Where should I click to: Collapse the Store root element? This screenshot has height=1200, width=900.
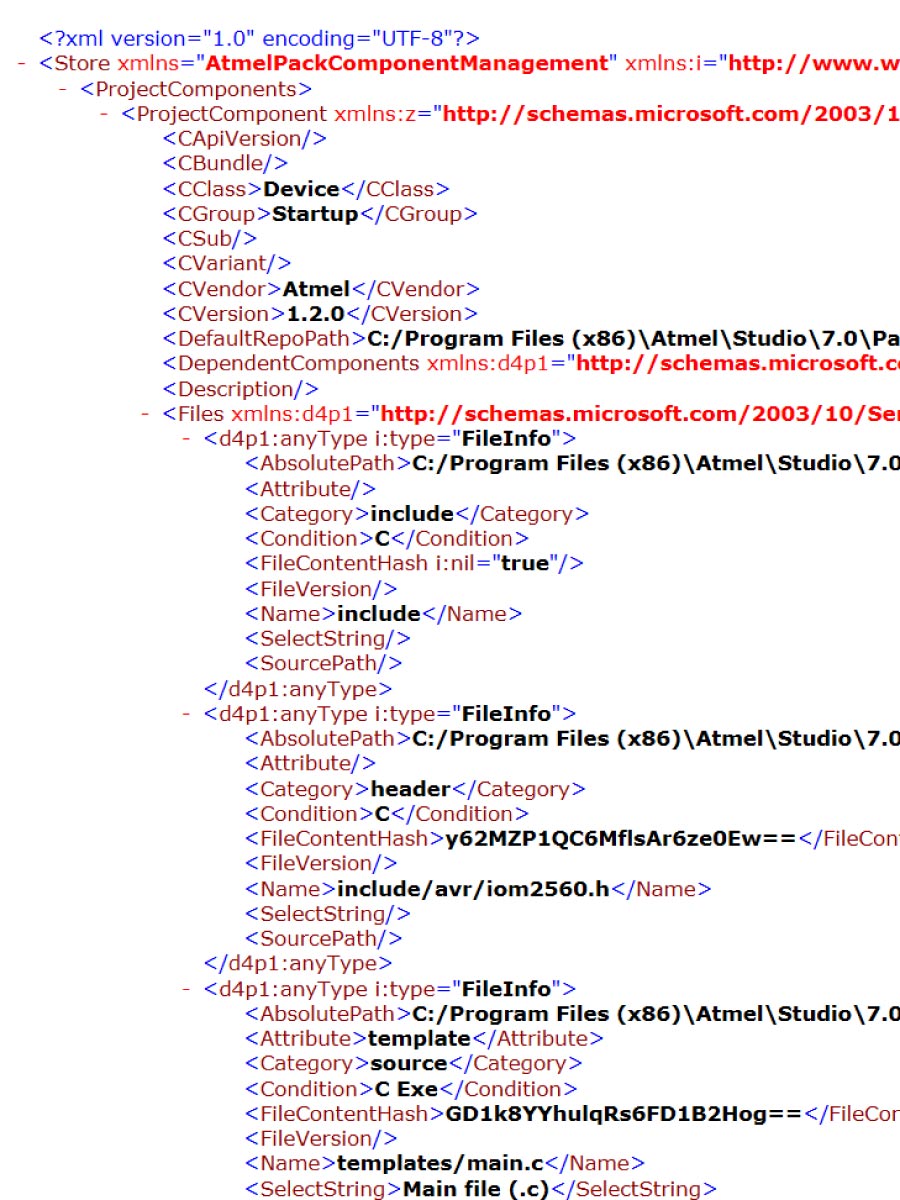(x=22, y=64)
